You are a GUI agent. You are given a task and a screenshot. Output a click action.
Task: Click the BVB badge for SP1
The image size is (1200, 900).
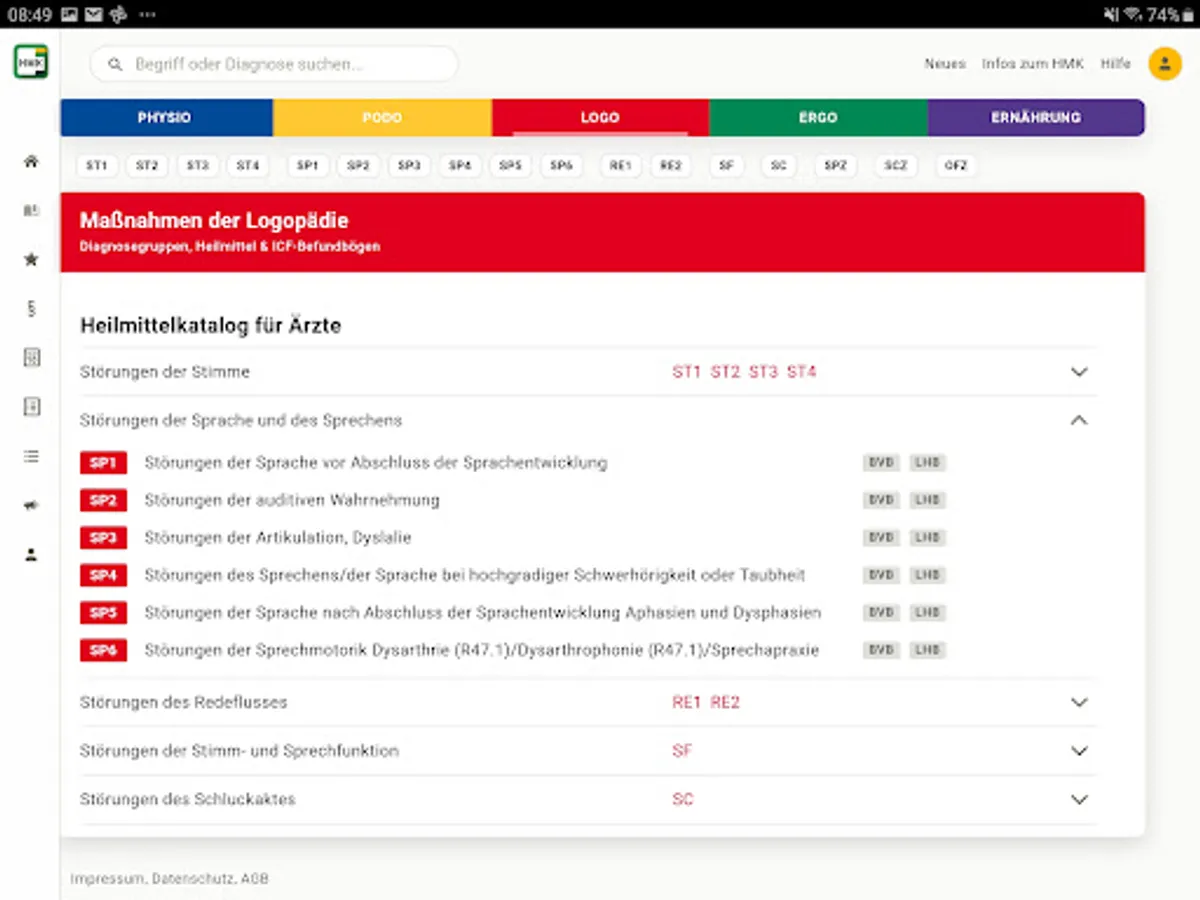(880, 463)
